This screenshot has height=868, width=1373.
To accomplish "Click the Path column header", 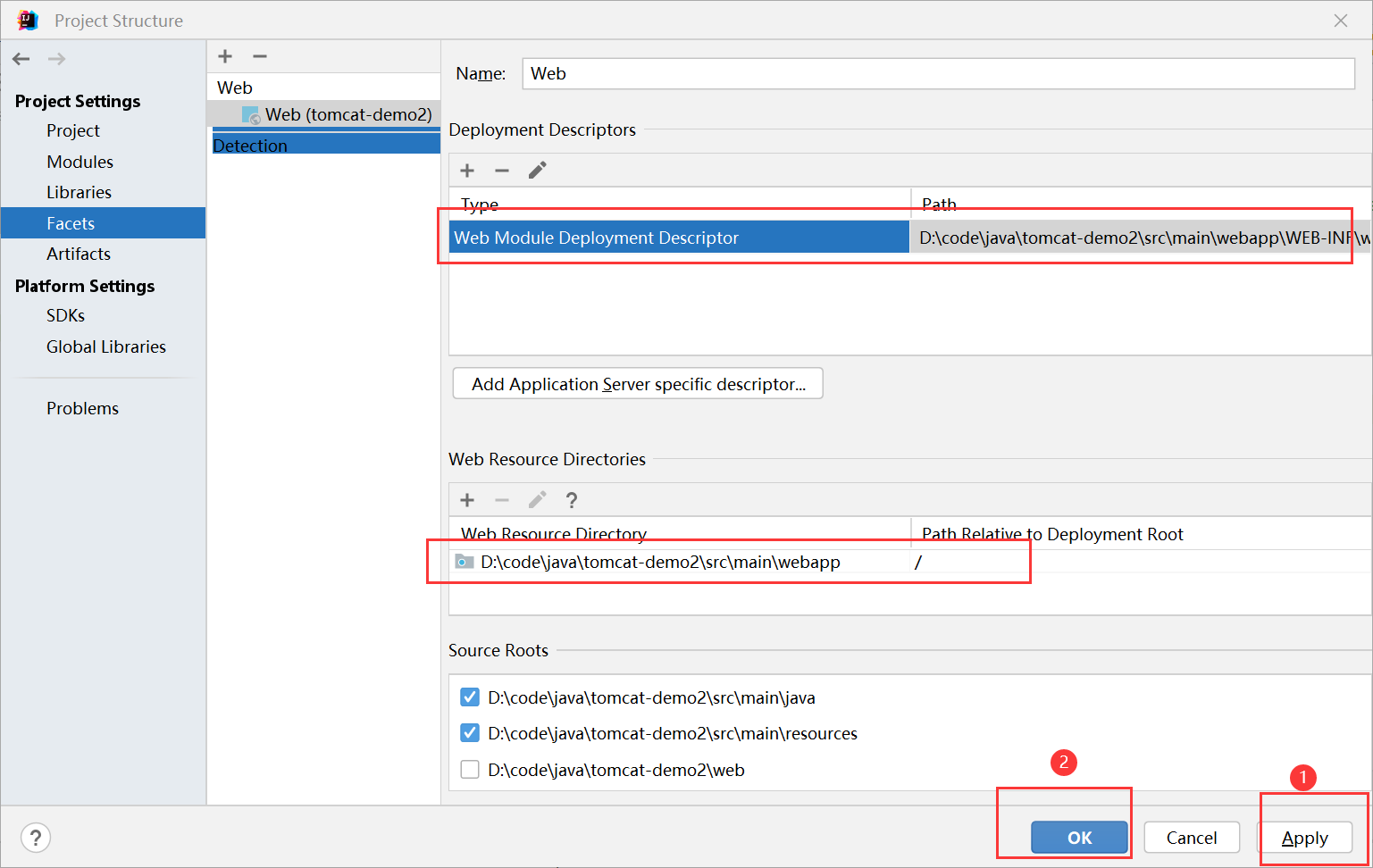I will click(x=1141, y=204).
